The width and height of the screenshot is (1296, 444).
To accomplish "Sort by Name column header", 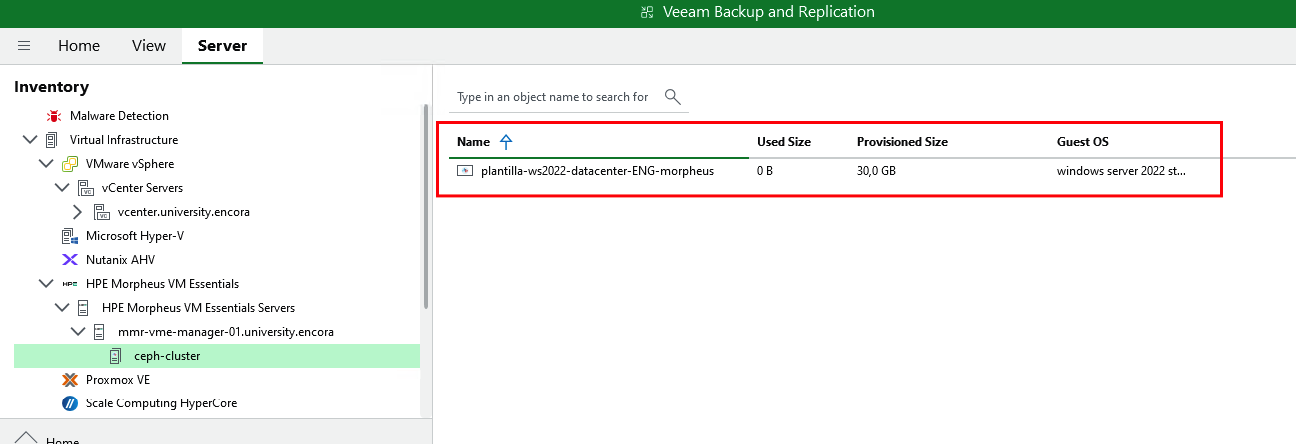I will [474, 142].
